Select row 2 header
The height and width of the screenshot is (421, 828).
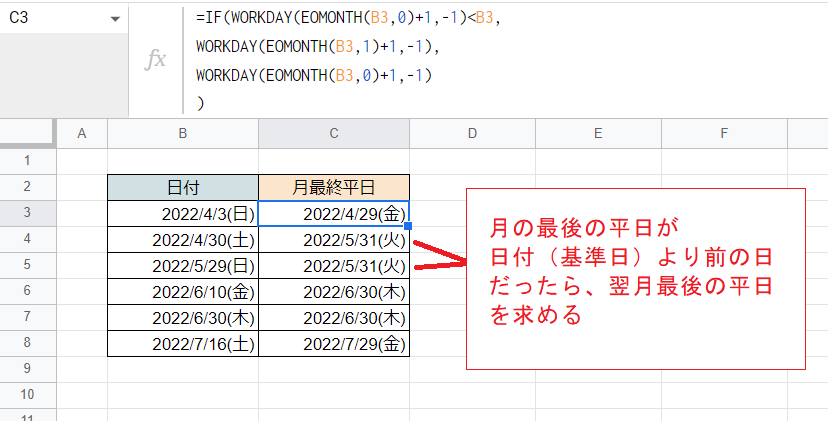pyautogui.click(x=27, y=187)
